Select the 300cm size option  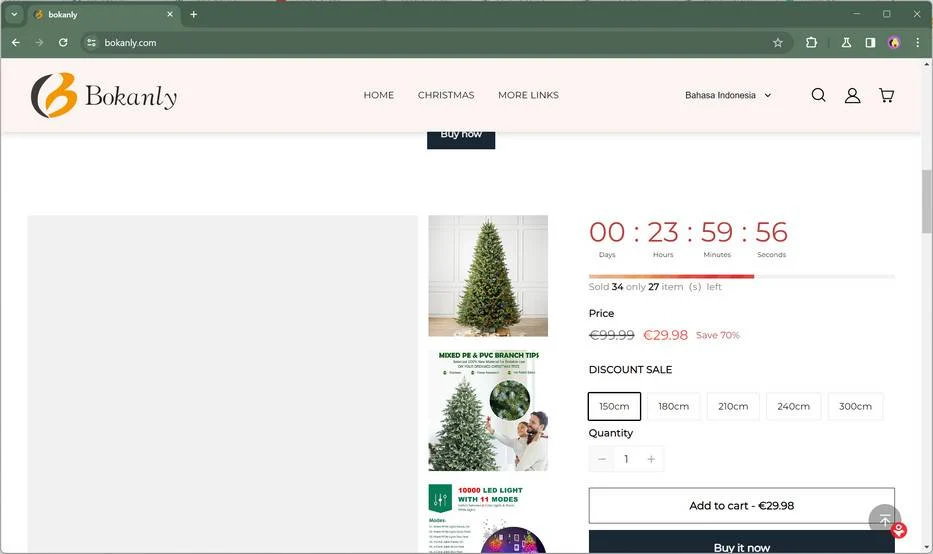[855, 406]
